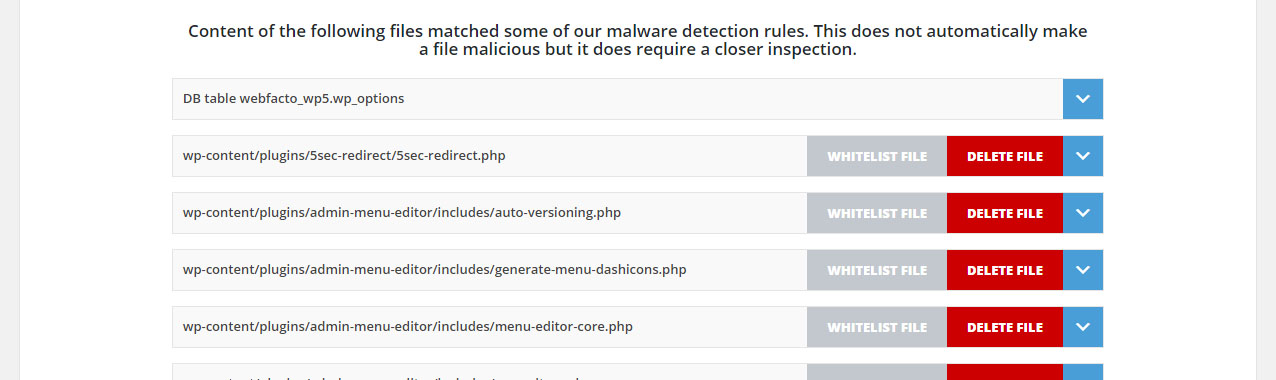Image resolution: width=1276 pixels, height=380 pixels.
Task: Whitelist the menu-editor-core.php file
Action: tap(877, 327)
